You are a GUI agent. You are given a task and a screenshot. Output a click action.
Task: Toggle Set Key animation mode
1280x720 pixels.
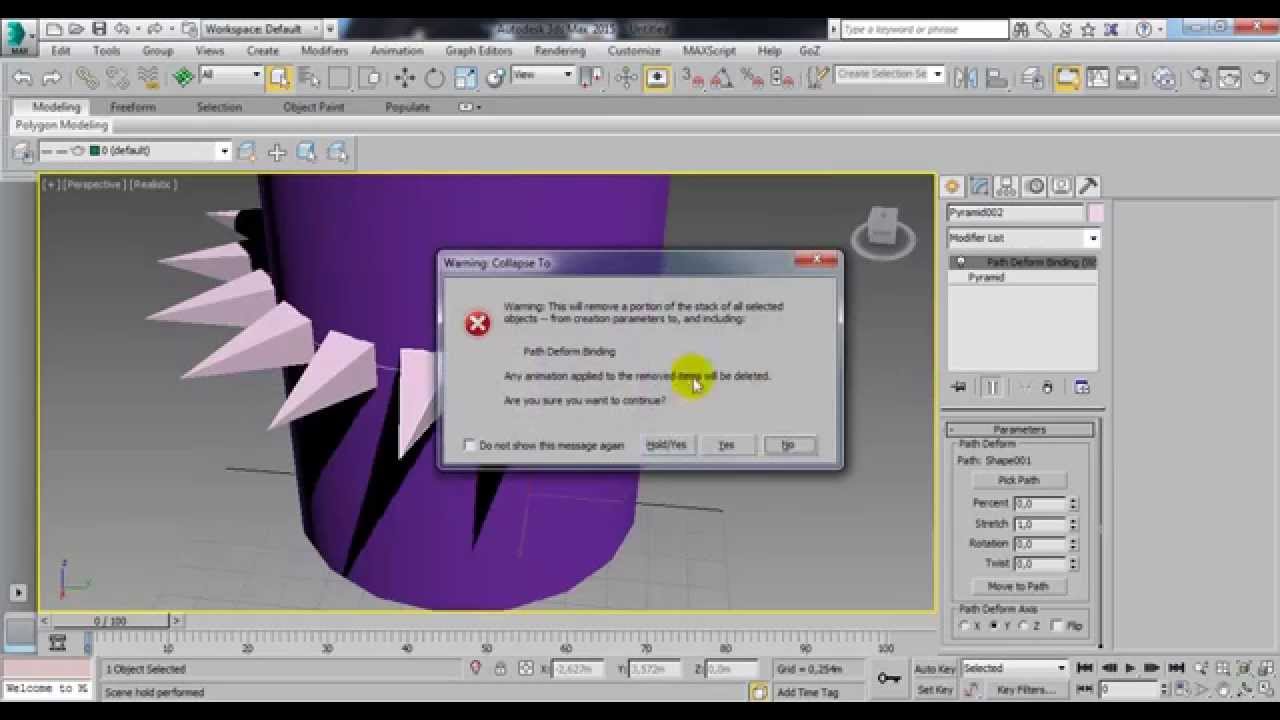935,690
